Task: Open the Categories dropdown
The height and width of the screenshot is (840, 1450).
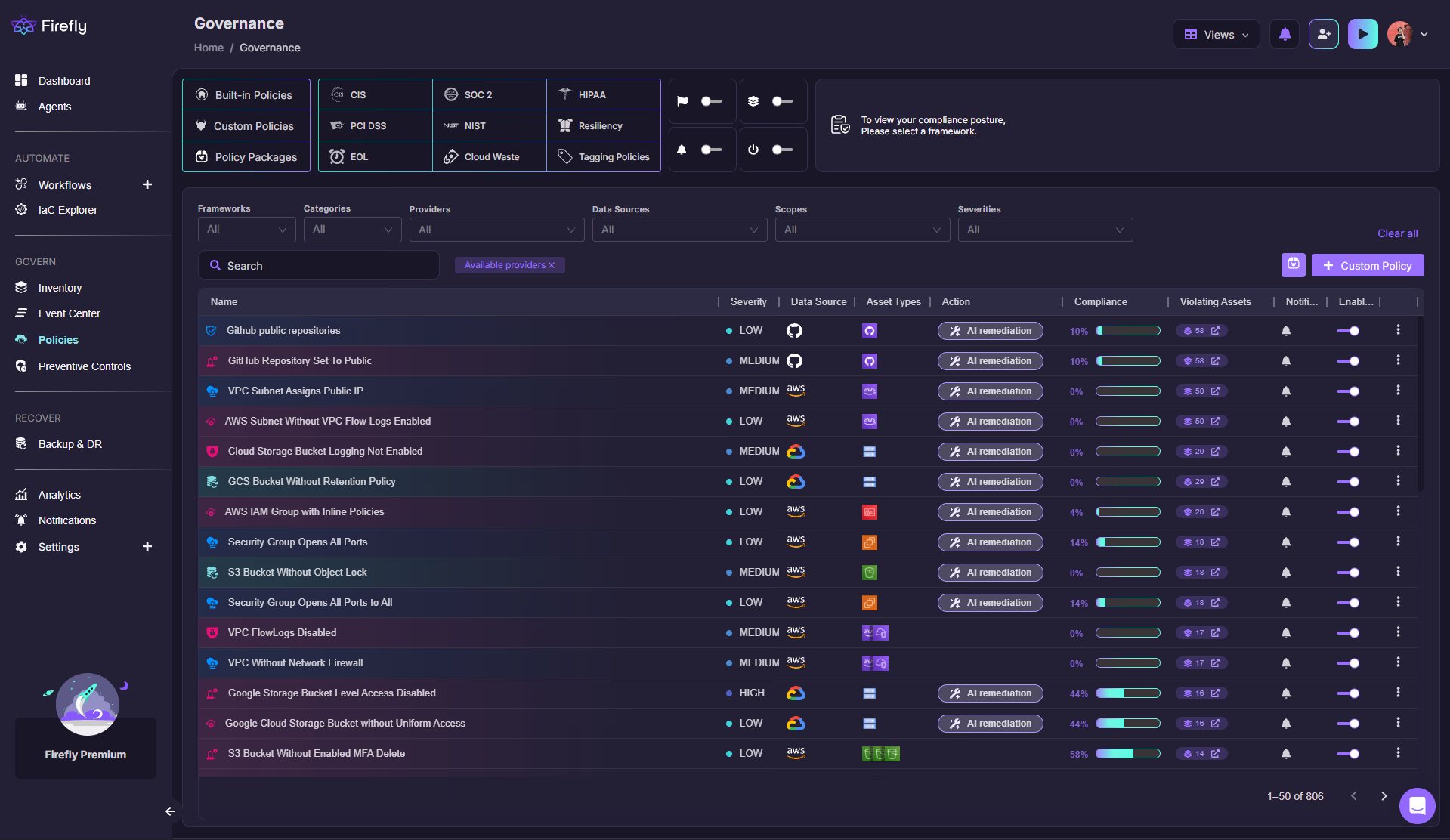Action: pos(352,230)
